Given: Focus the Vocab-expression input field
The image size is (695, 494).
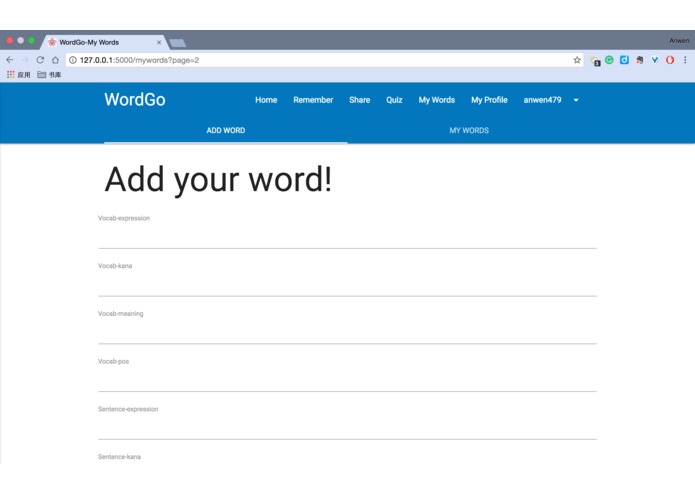Looking at the screenshot, I should tap(347, 237).
